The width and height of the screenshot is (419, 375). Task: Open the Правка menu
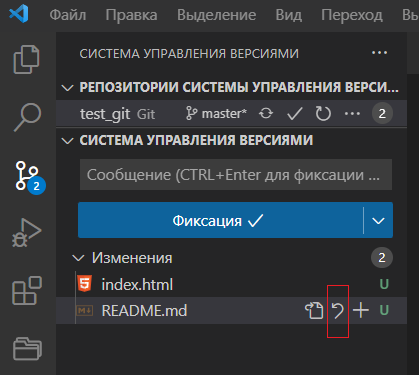coord(131,15)
